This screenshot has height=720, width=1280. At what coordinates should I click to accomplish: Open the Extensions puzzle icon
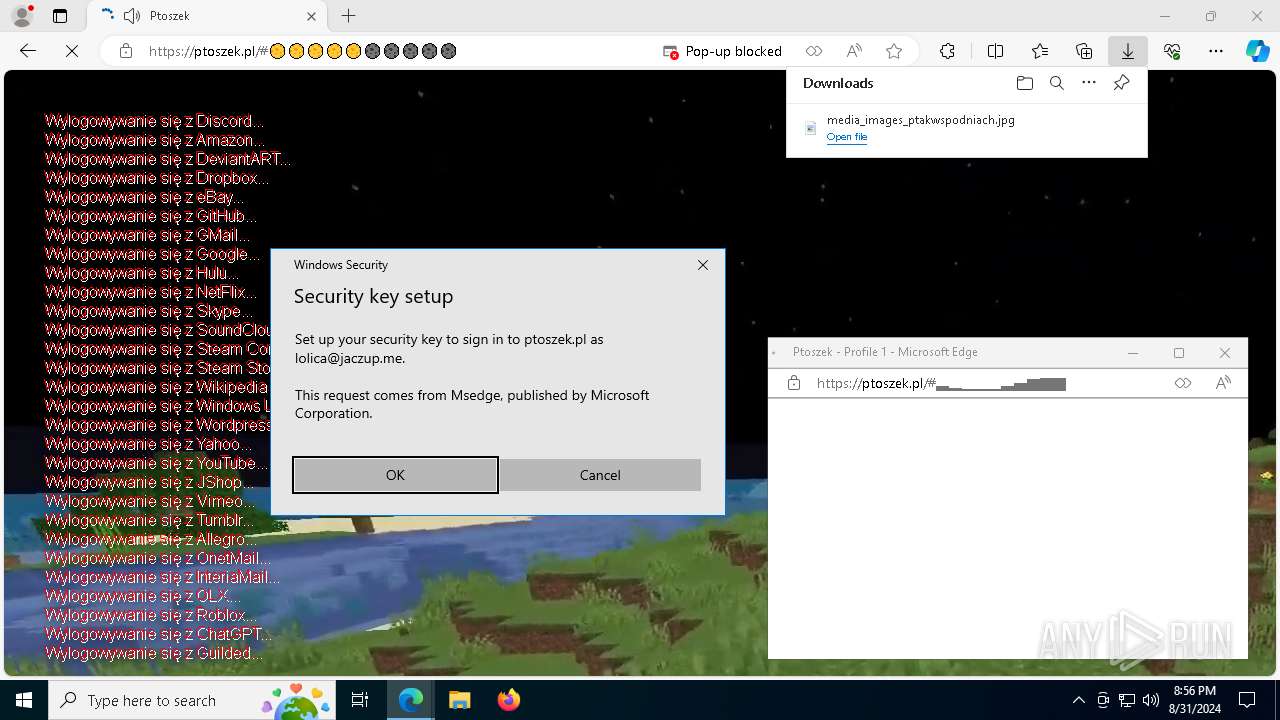click(947, 51)
